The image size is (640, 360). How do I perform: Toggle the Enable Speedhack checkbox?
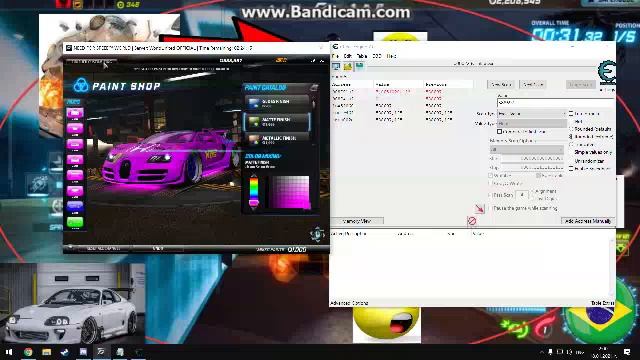pos(571,168)
